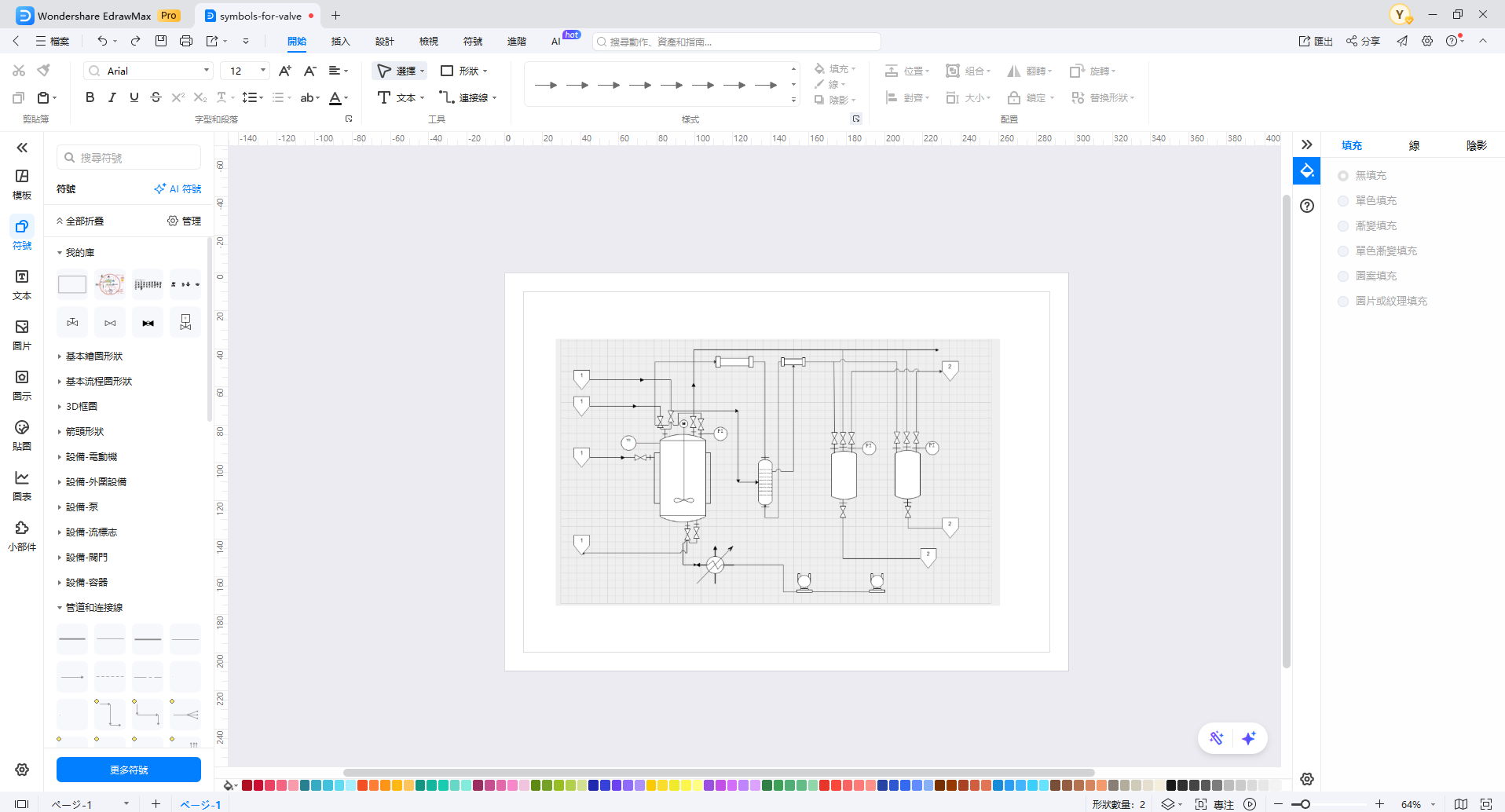Switch to the 插入 ribbon tab
Image resolution: width=1505 pixels, height=812 pixels.
[x=340, y=42]
